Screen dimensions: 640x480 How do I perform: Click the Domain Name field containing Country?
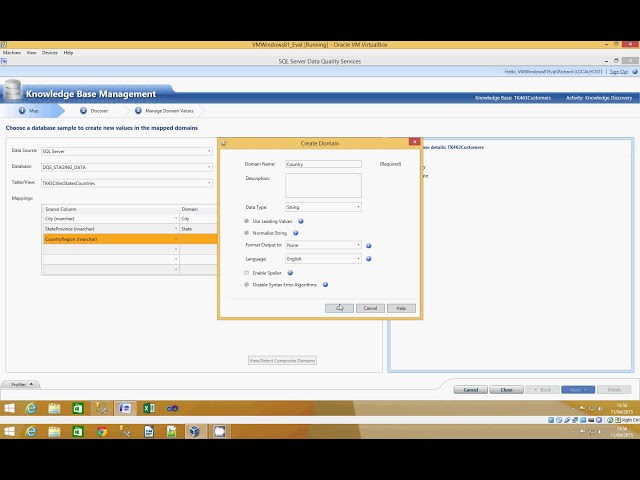click(x=323, y=164)
